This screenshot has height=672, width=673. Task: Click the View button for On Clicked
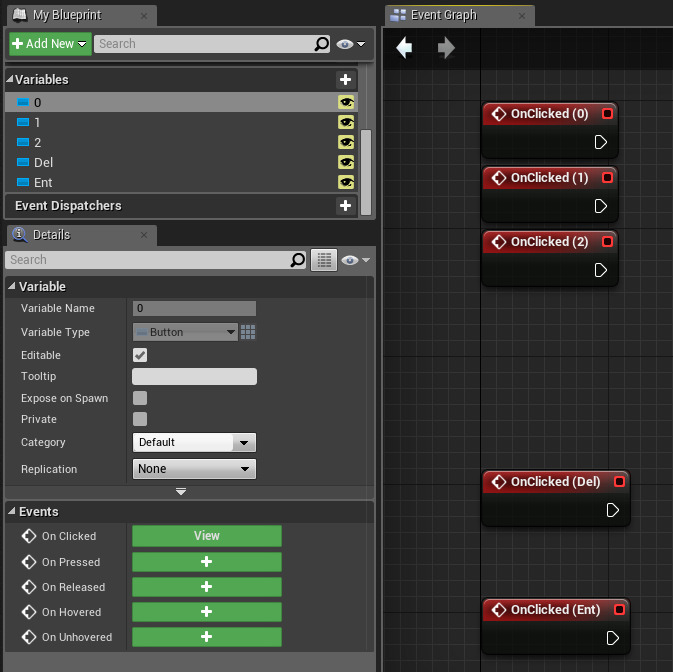[206, 536]
